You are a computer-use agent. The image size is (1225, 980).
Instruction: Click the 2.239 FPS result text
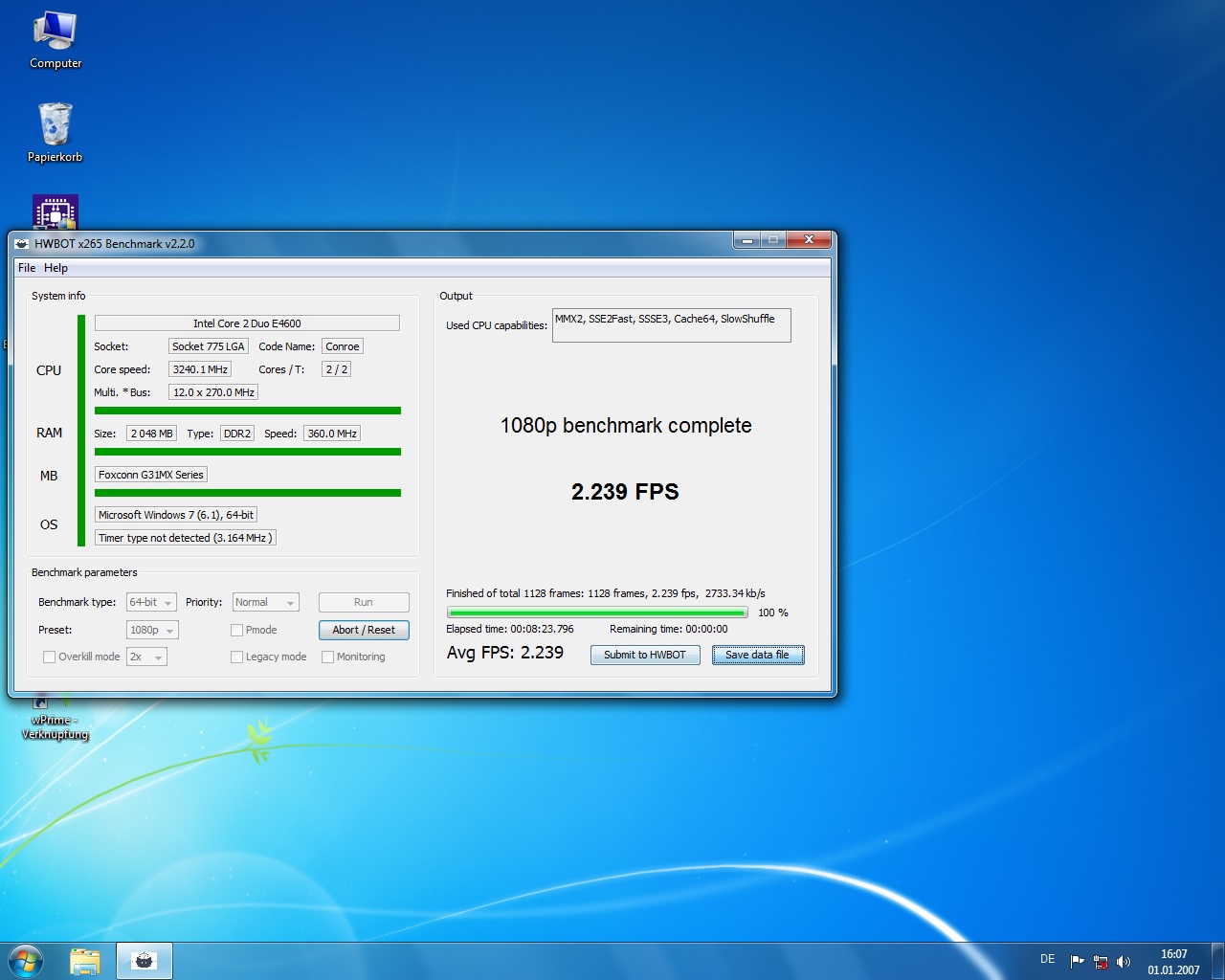coord(625,492)
